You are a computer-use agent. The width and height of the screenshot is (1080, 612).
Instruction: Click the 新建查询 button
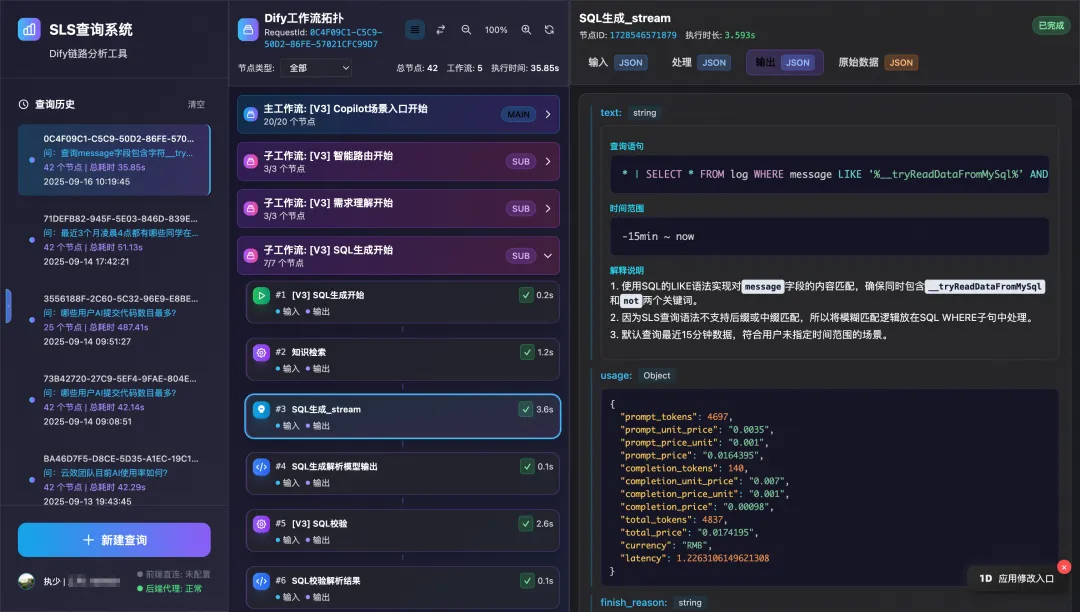(114, 540)
